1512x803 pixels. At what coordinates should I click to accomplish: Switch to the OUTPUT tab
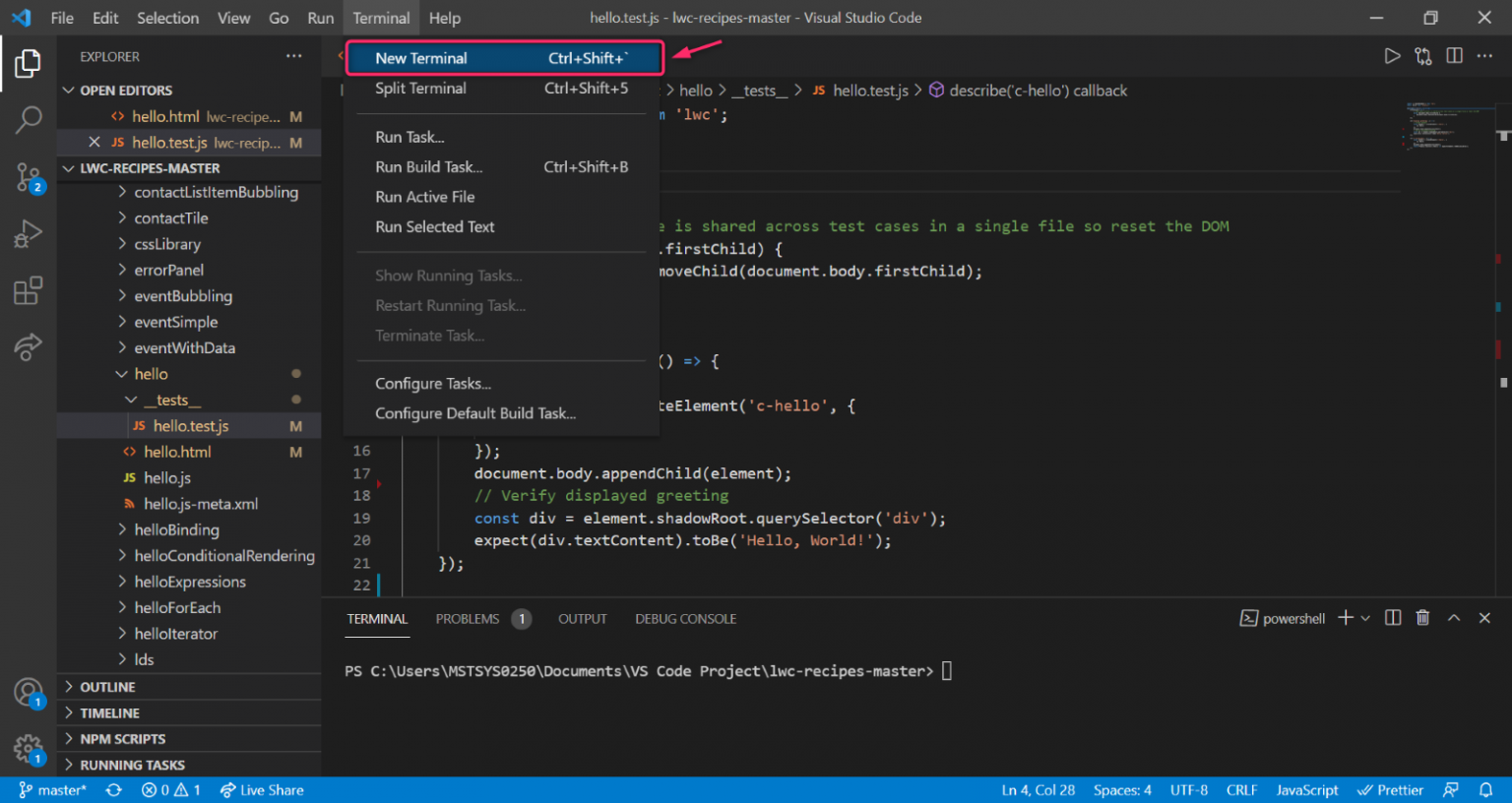point(582,619)
